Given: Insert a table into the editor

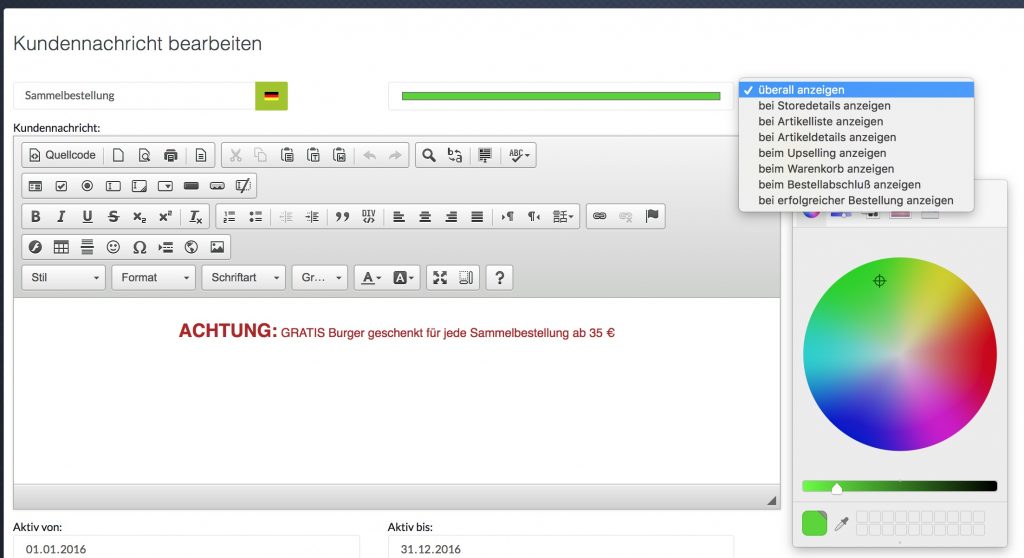Looking at the screenshot, I should [x=61, y=247].
